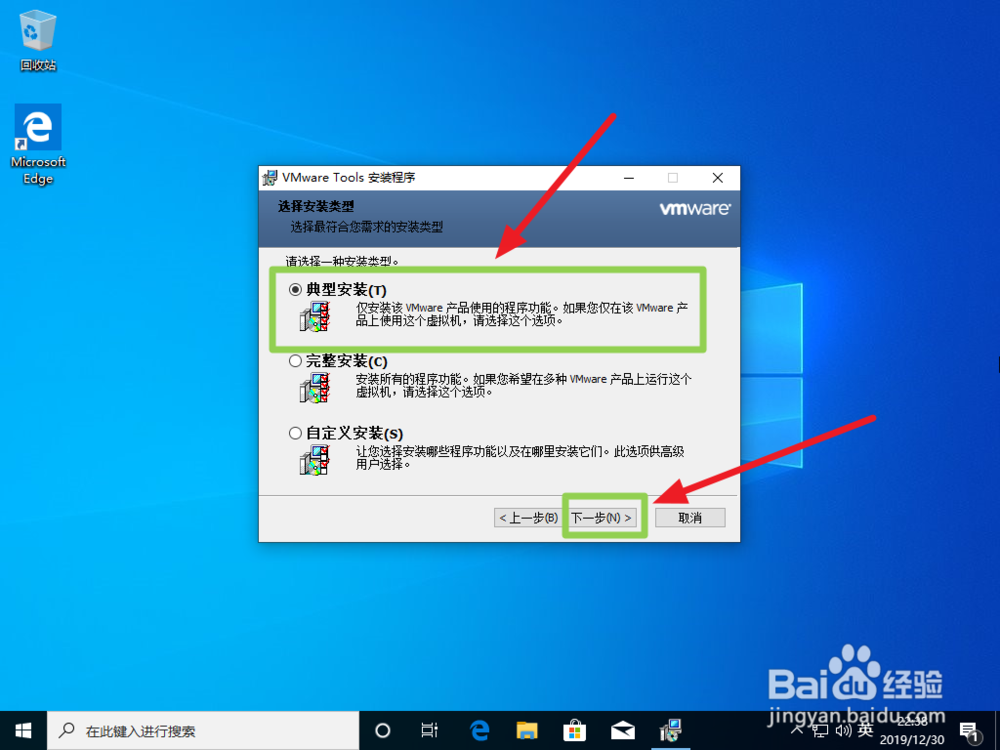The height and width of the screenshot is (750, 1000).
Task: Open the network status tray icon
Action: [820, 731]
